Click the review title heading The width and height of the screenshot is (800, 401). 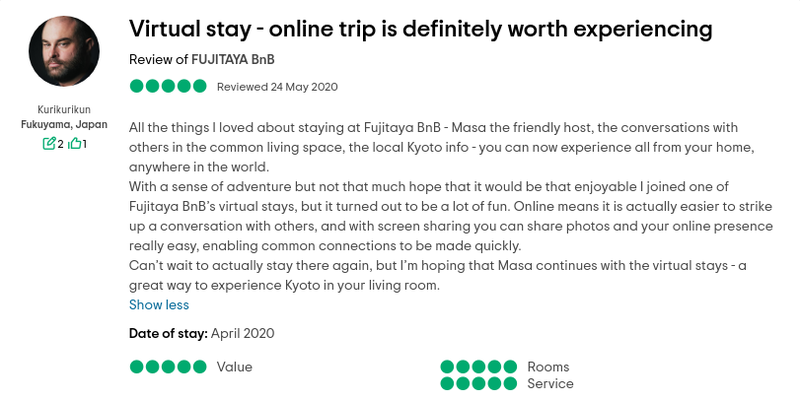pyautogui.click(x=420, y=29)
